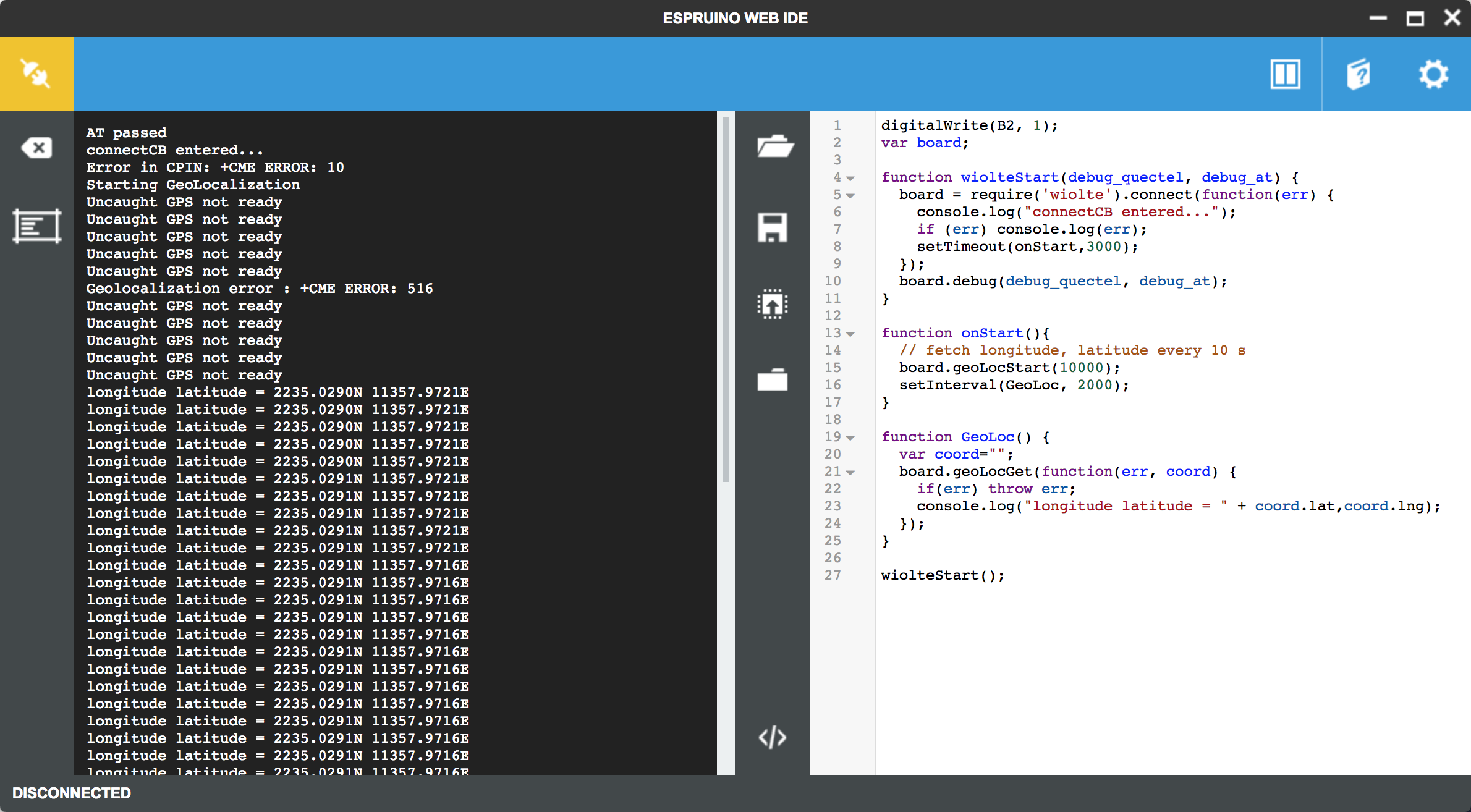Fold the onStart function at line 13
This screenshot has width=1471, height=812.
click(x=851, y=334)
